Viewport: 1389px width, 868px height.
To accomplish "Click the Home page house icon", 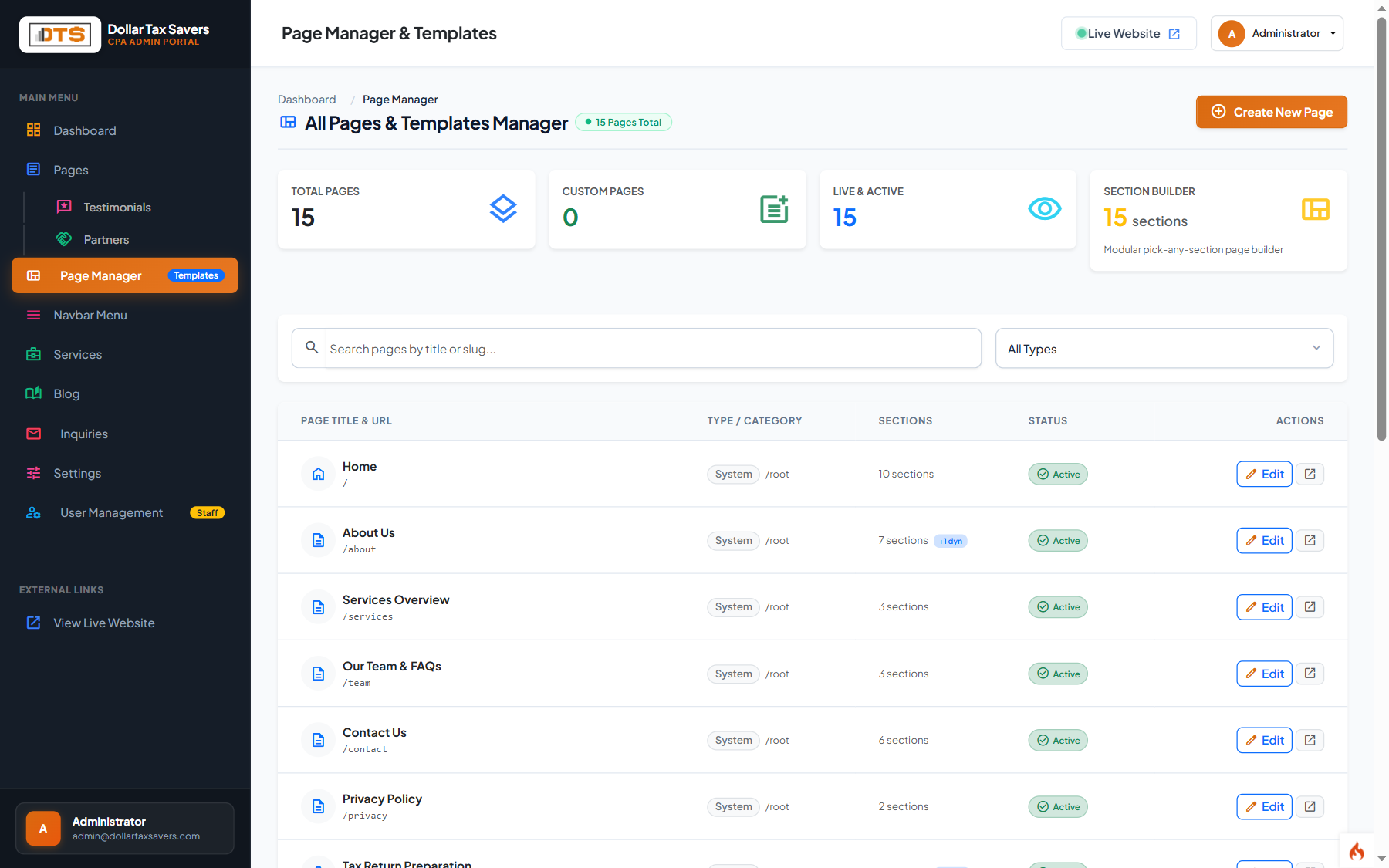I will point(318,474).
